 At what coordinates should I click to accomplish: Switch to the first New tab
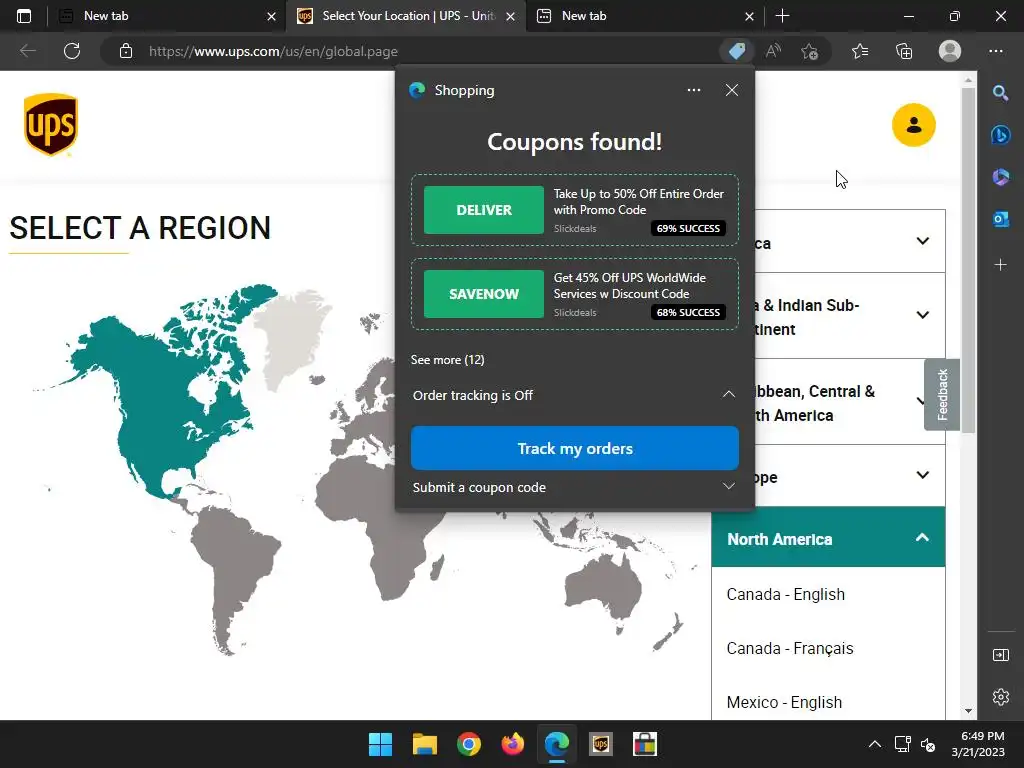pos(166,16)
